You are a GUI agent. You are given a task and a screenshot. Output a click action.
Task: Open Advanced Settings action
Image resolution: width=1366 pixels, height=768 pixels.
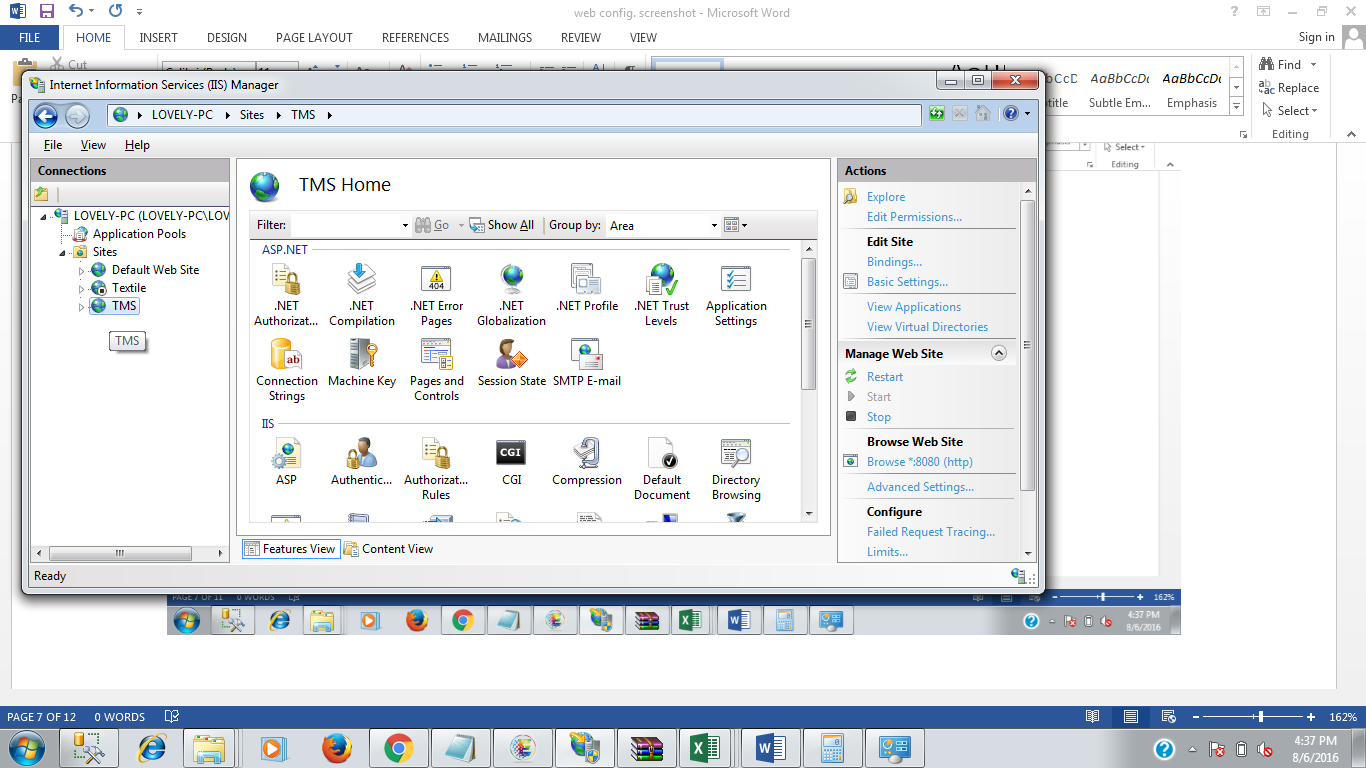pos(920,487)
